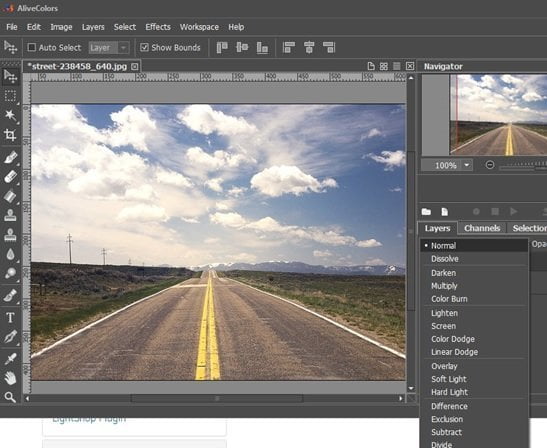Screen dimensions: 547x448
Task: Select the Blur droplet tool
Action: pos(10,254)
